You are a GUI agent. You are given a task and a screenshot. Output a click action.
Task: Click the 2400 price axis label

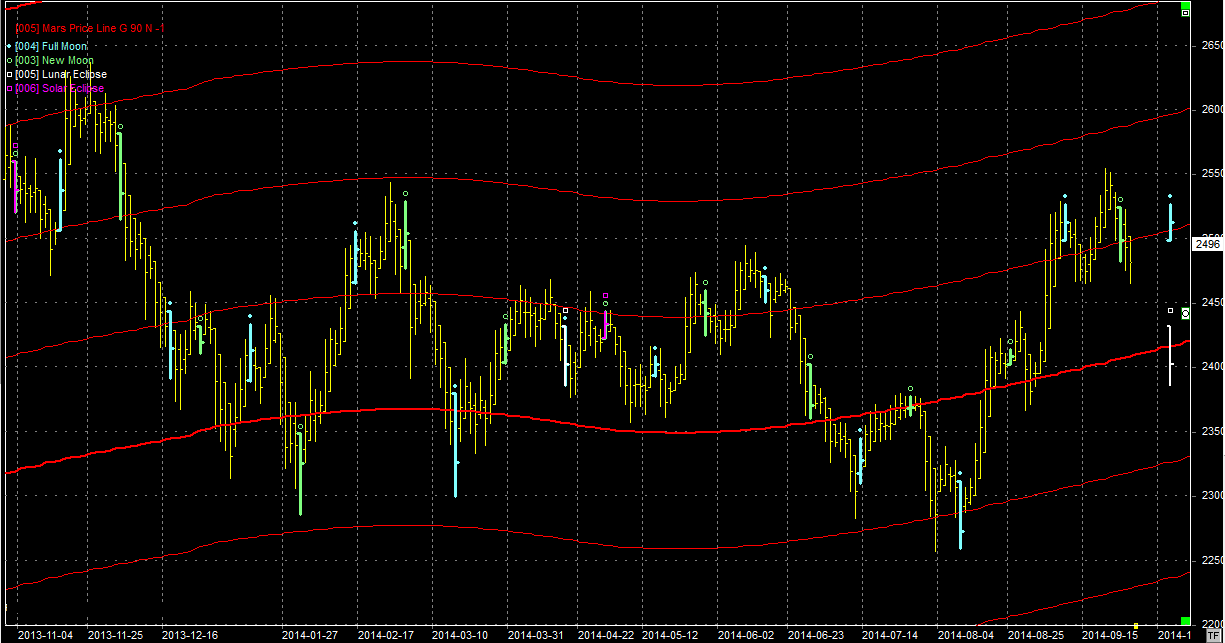point(1211,367)
